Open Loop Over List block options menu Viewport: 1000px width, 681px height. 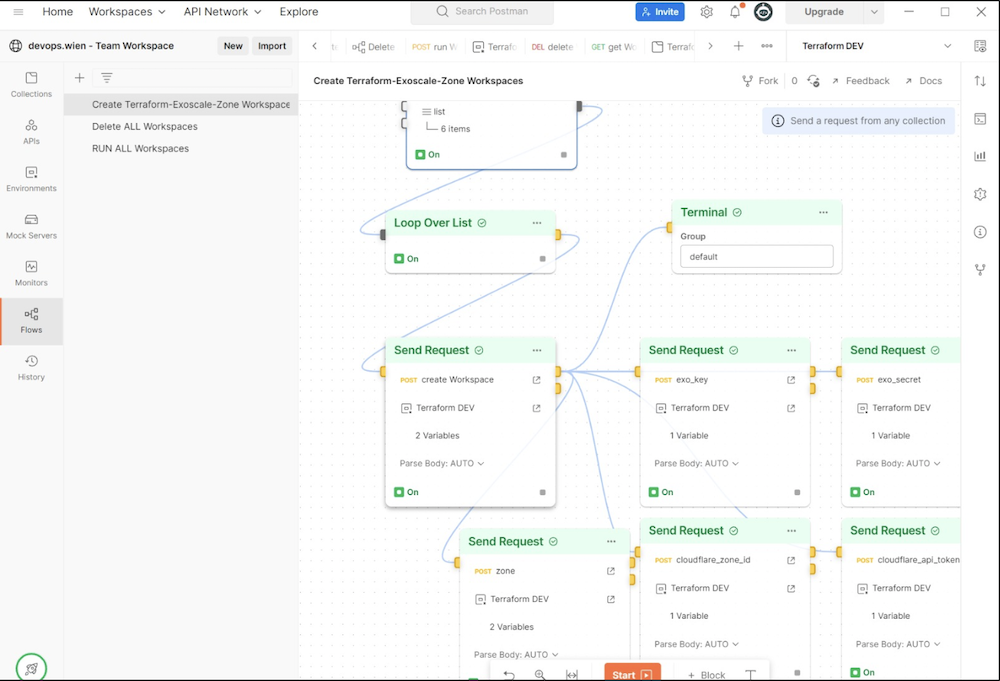pyautogui.click(x=537, y=223)
